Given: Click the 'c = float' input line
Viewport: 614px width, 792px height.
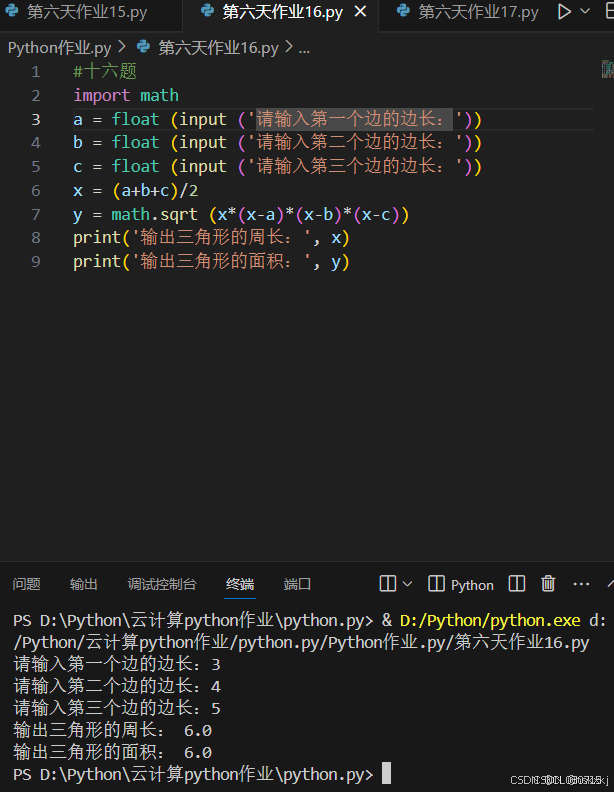Looking at the screenshot, I should tap(278, 167).
